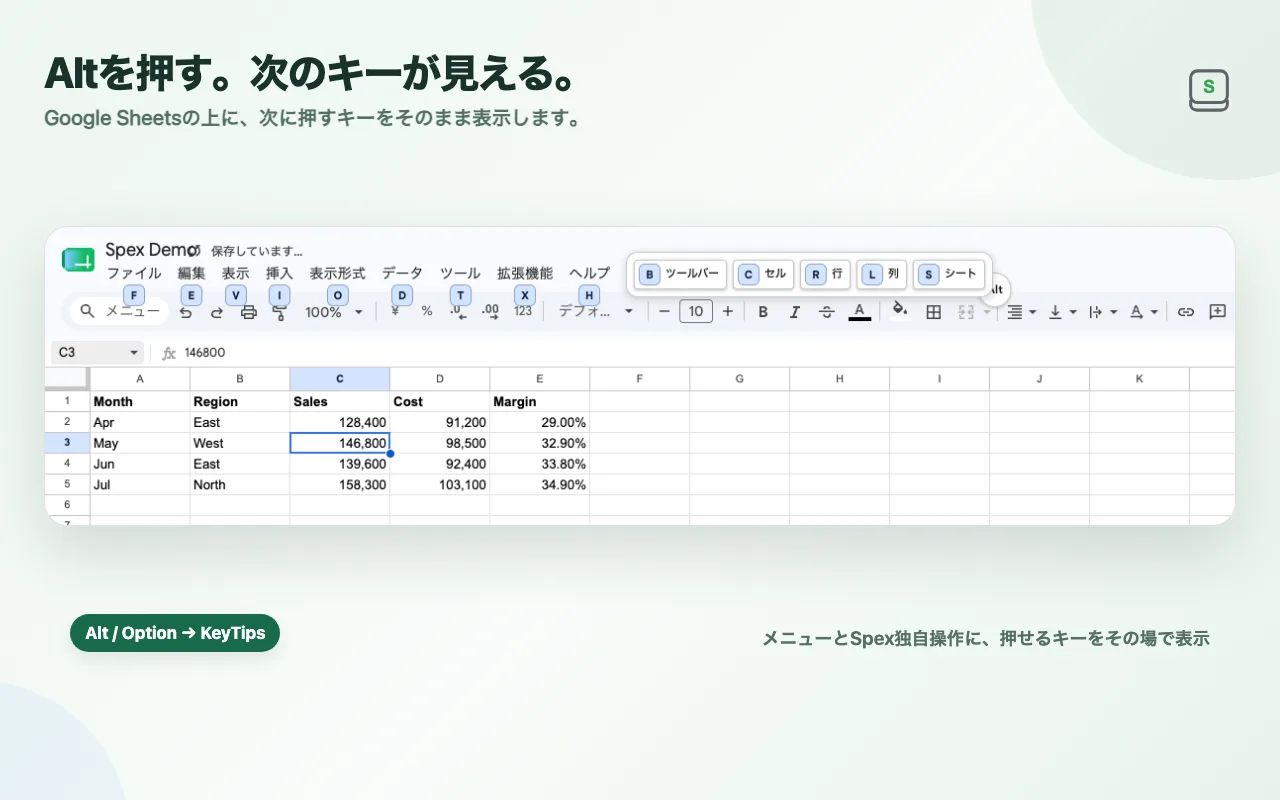Click the L 列 KeyTips button
Image resolution: width=1280 pixels, height=800 pixels.
coord(881,274)
